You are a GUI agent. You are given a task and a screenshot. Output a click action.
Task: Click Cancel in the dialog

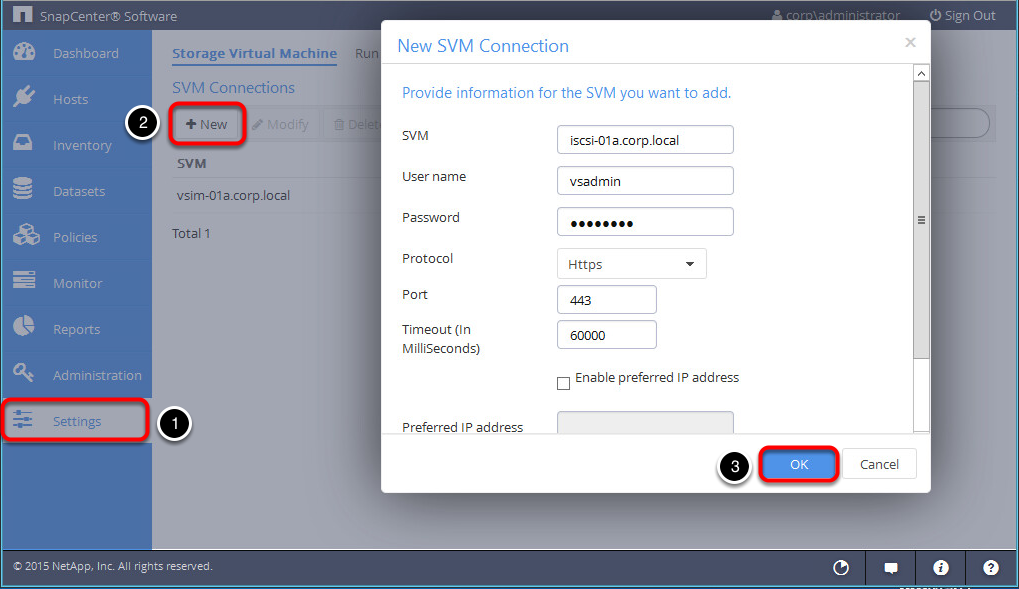[x=879, y=464]
